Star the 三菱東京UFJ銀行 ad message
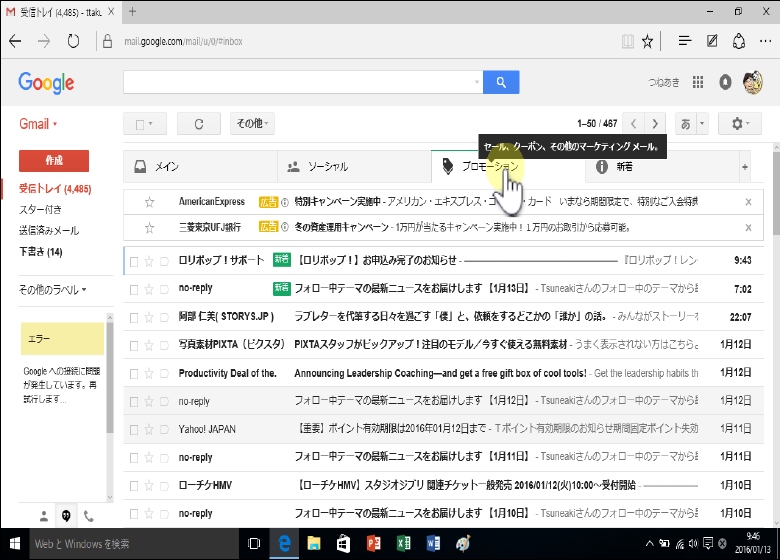 pyautogui.click(x=149, y=228)
